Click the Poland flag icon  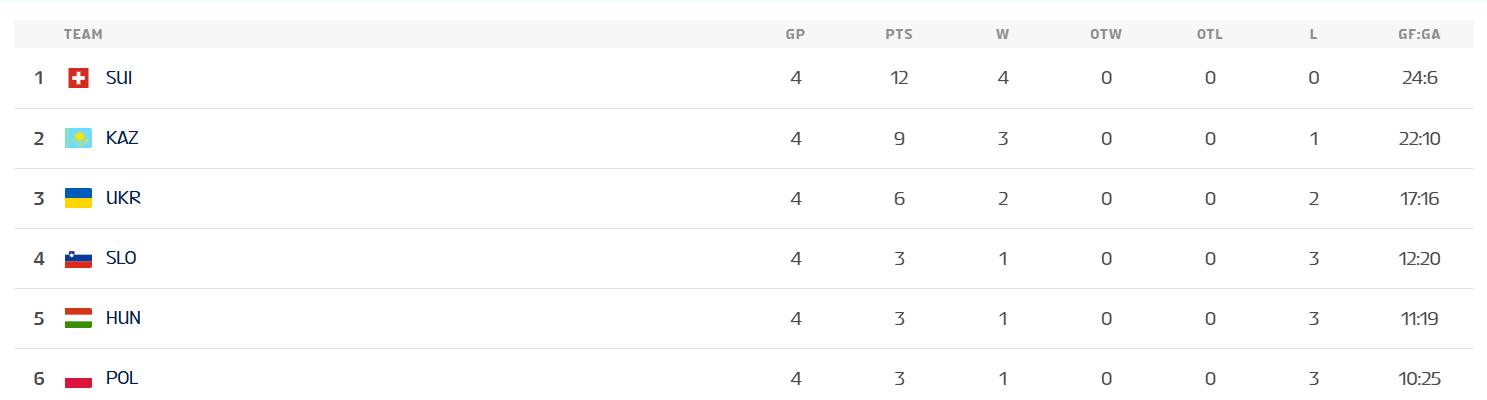(x=79, y=378)
